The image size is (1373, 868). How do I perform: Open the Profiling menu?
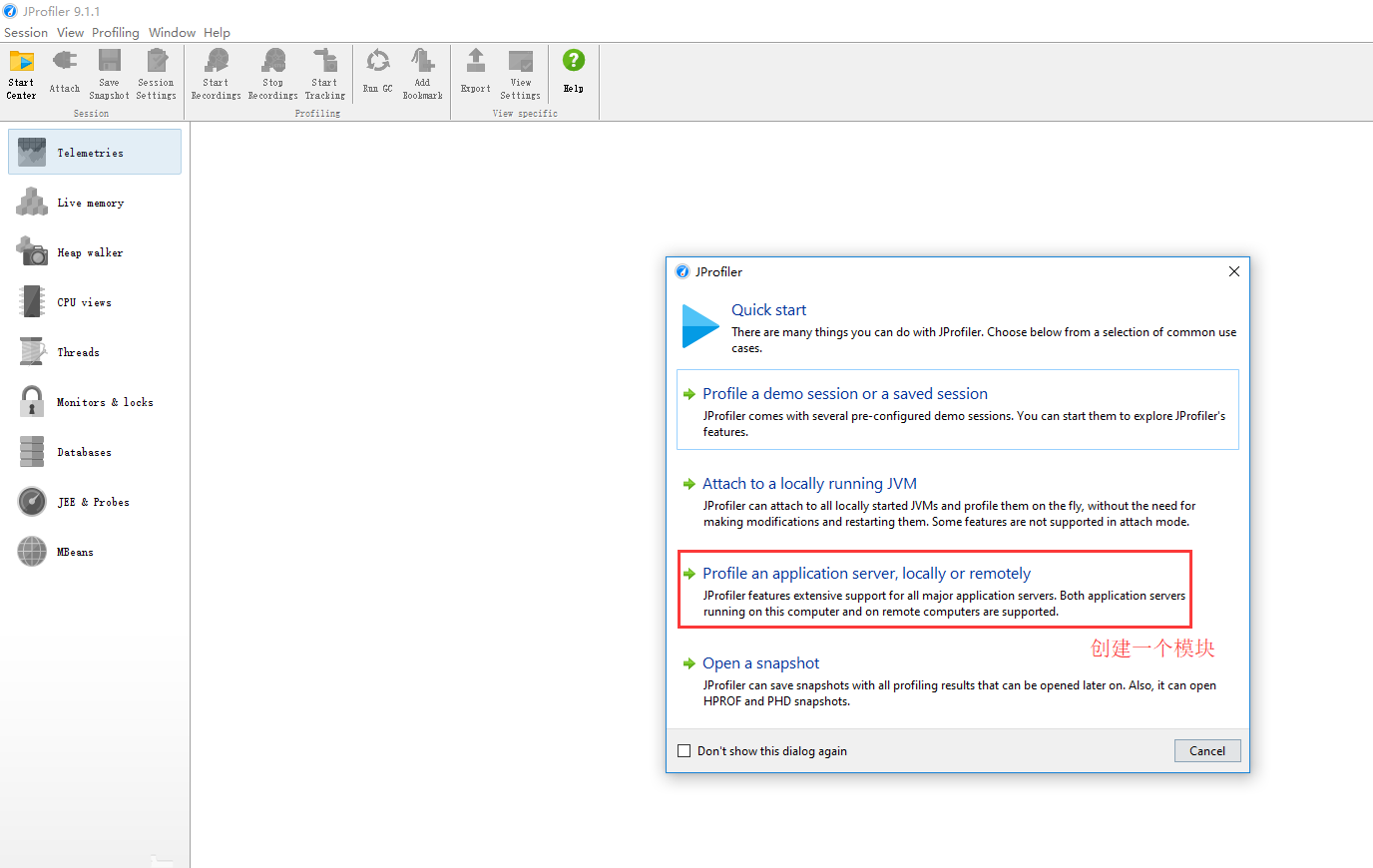pos(116,32)
